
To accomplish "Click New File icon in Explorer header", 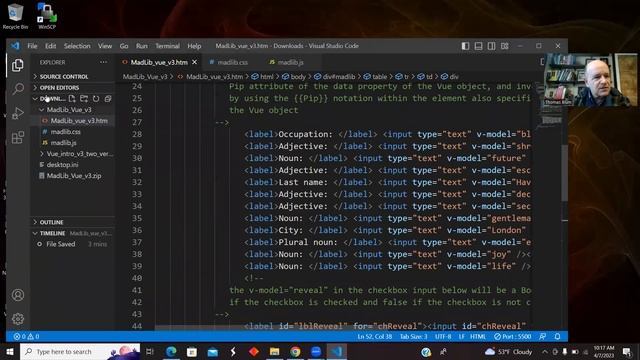I will tap(72, 98).
